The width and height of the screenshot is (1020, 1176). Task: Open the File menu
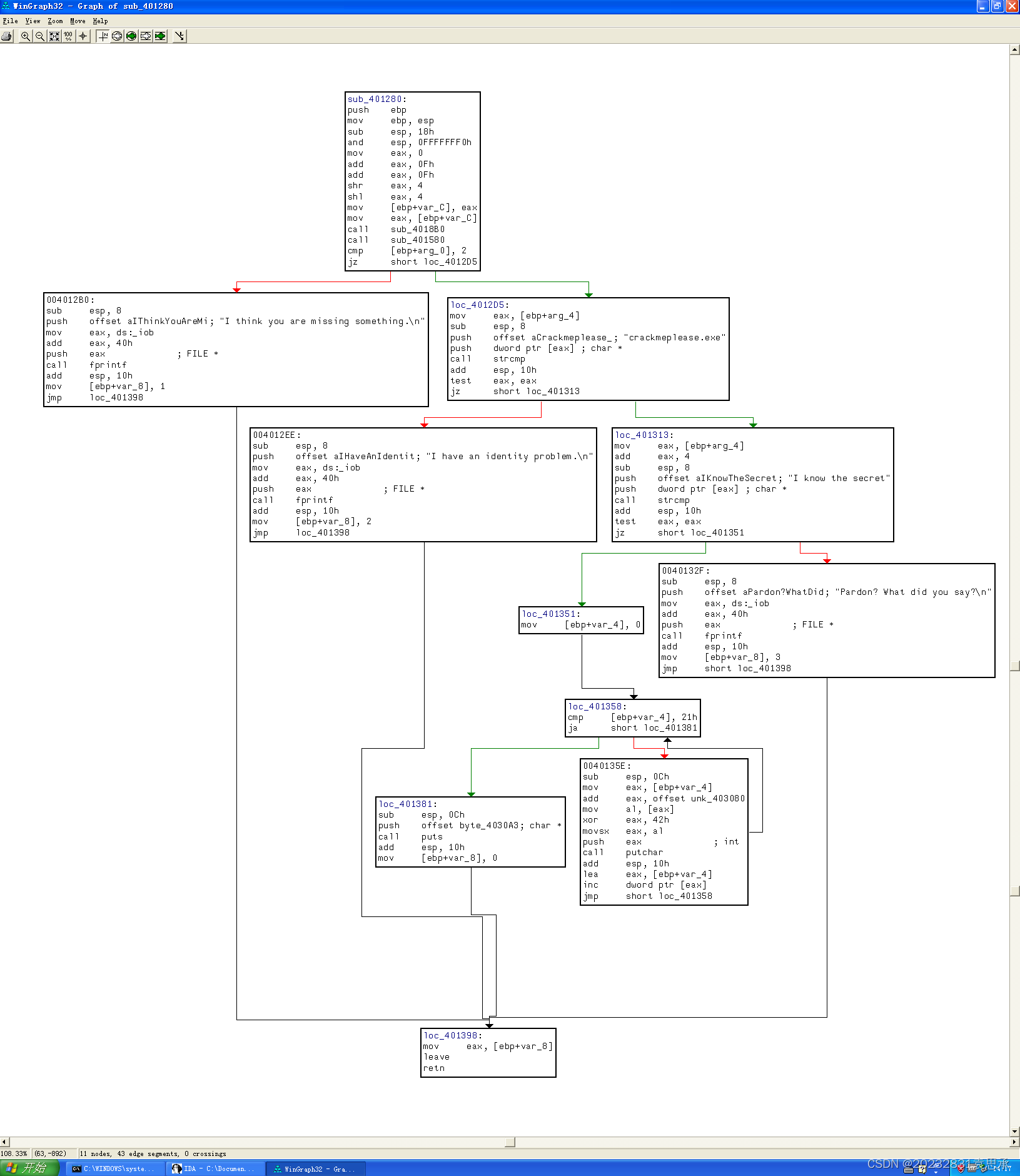point(10,21)
